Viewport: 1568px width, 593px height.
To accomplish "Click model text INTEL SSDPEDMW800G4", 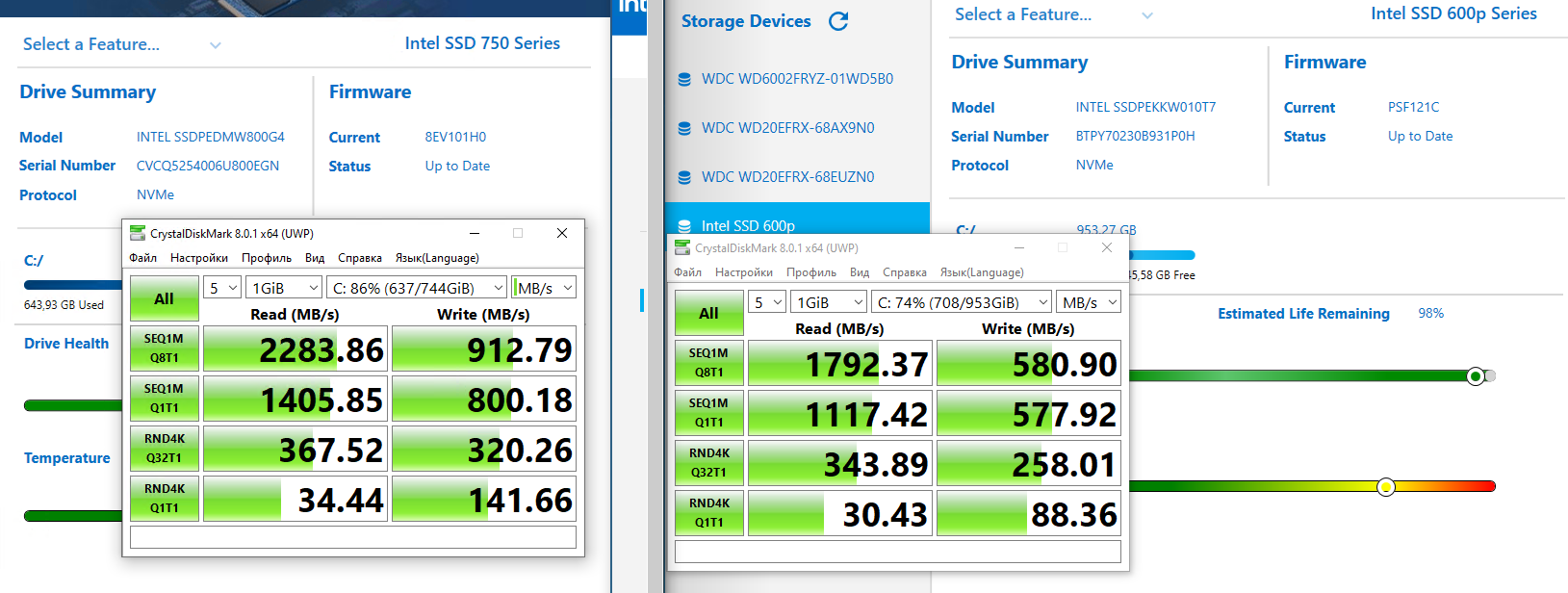I will pyautogui.click(x=211, y=137).
